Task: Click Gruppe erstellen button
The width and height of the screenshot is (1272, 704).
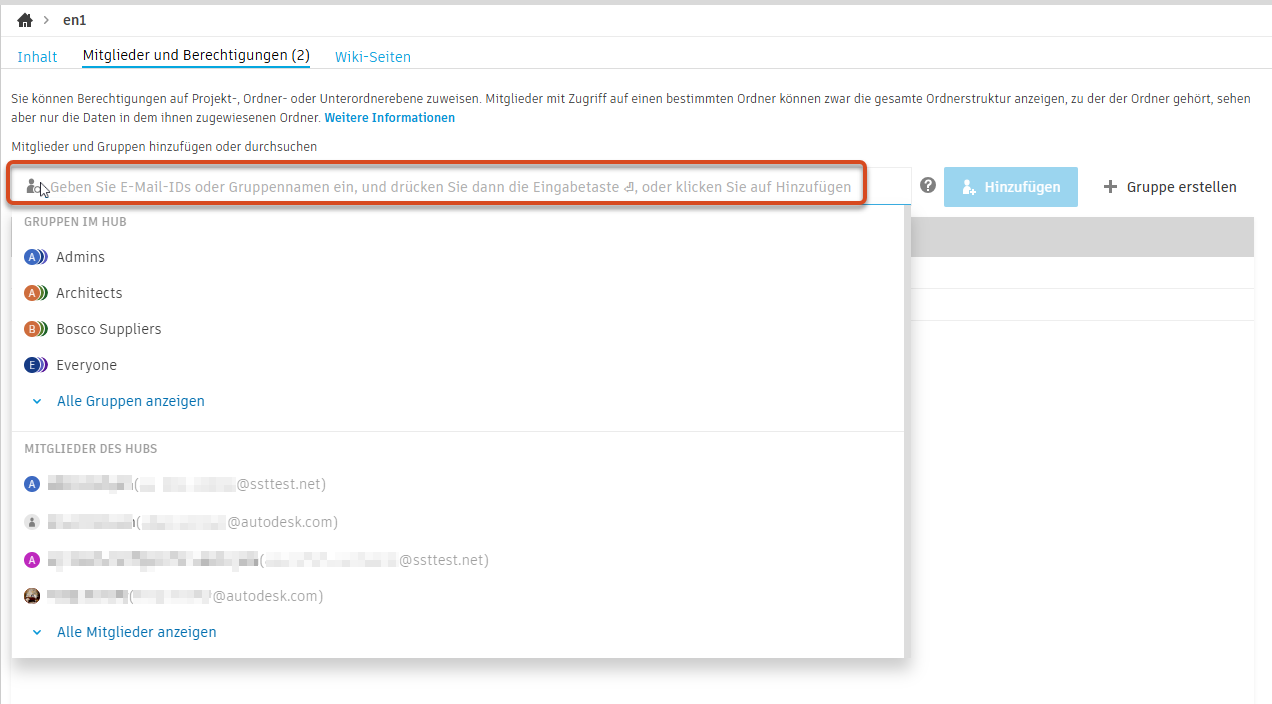Action: click(1170, 187)
